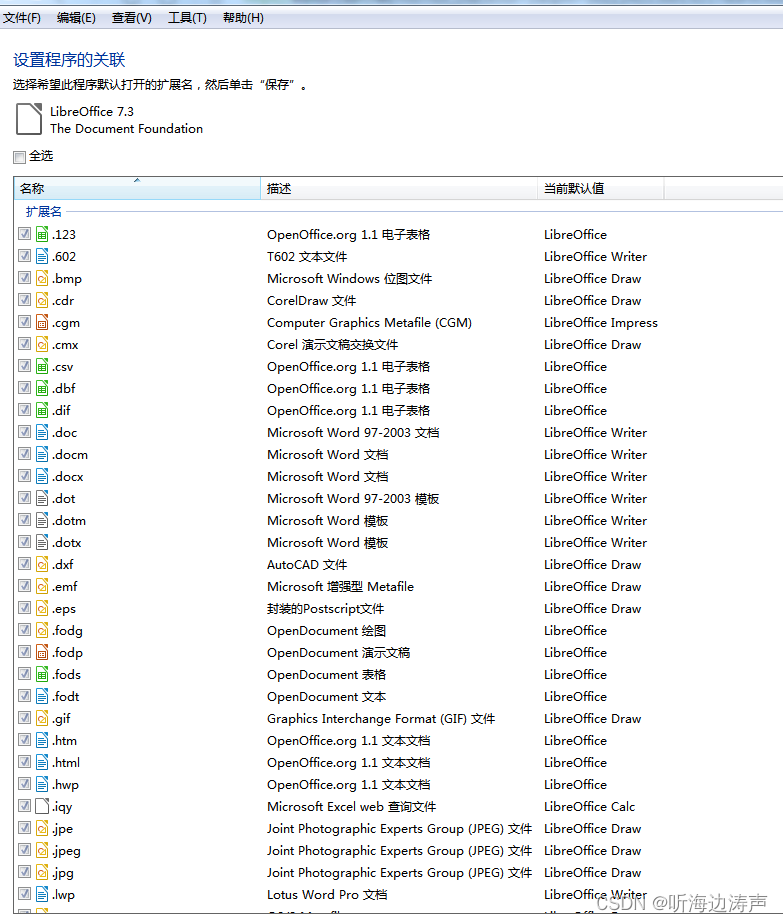Click 'LibreOffice Calc' default value for .iqy
Viewport: 783px width, 922px height.
[x=590, y=806]
